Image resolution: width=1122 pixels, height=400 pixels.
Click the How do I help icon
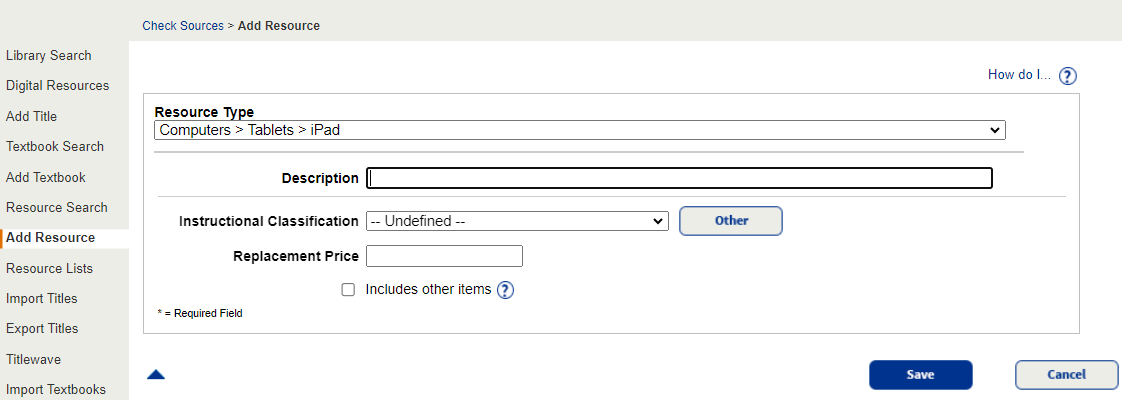[x=1067, y=76]
